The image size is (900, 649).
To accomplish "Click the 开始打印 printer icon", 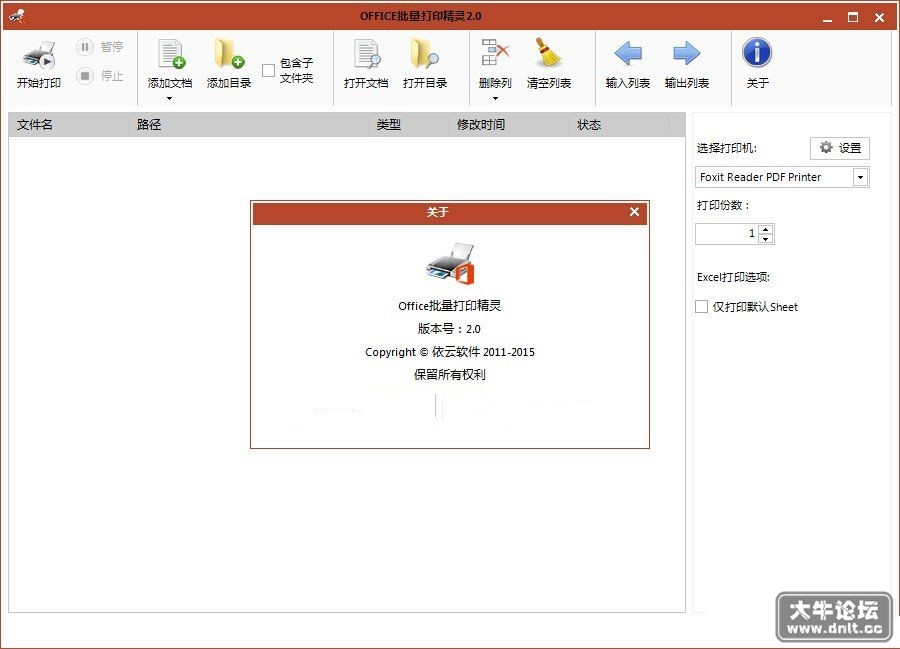I will pos(39,55).
